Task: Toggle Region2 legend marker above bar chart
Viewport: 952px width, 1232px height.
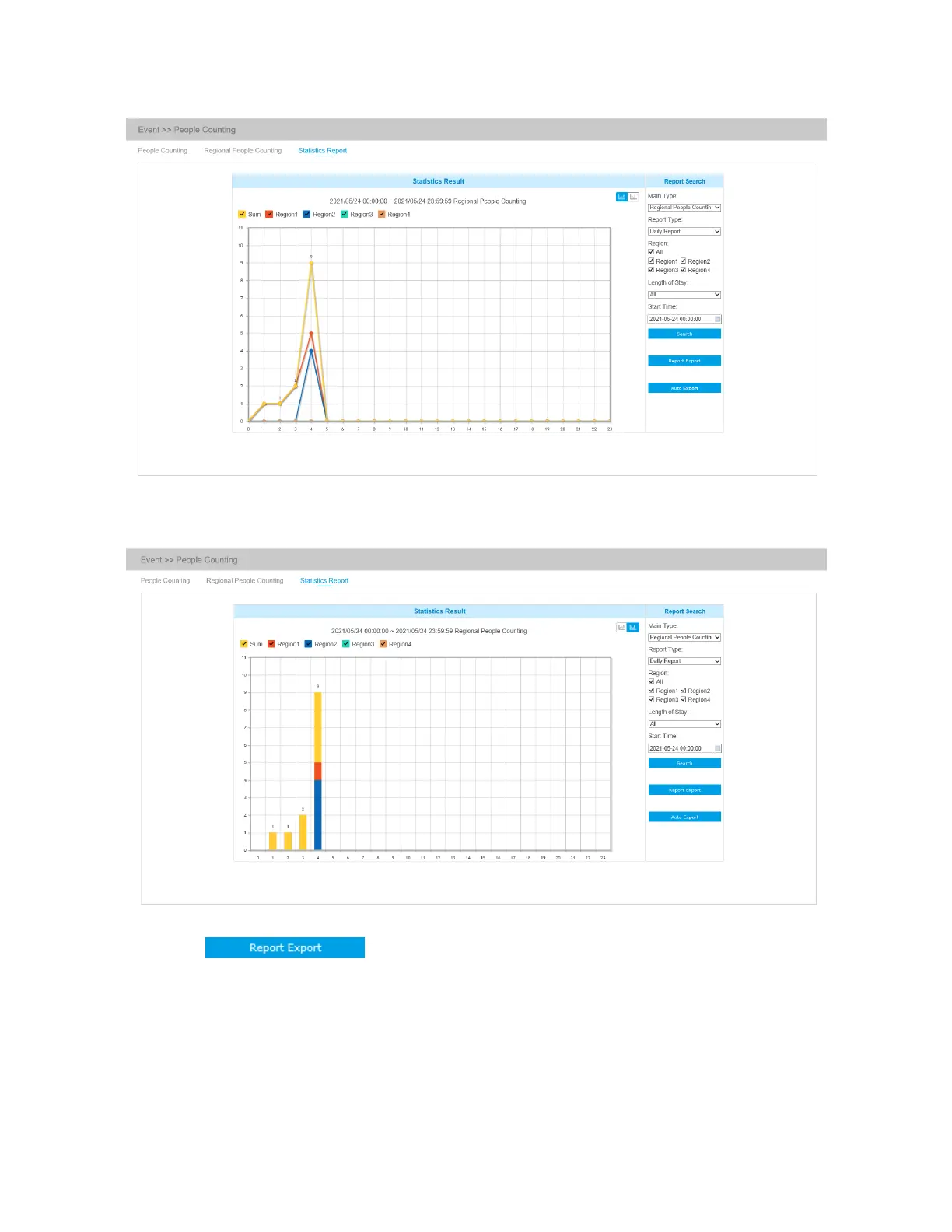Action: [x=309, y=644]
